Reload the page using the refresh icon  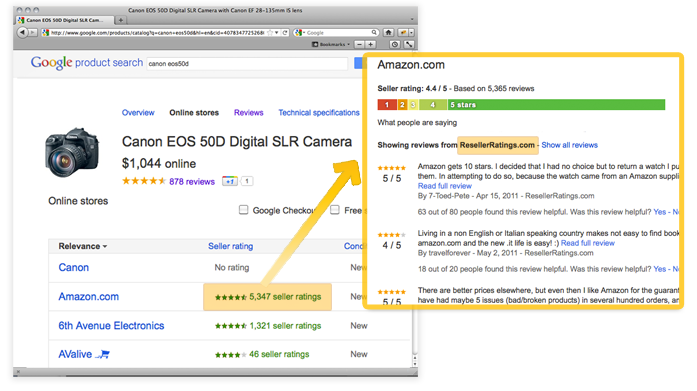point(285,32)
